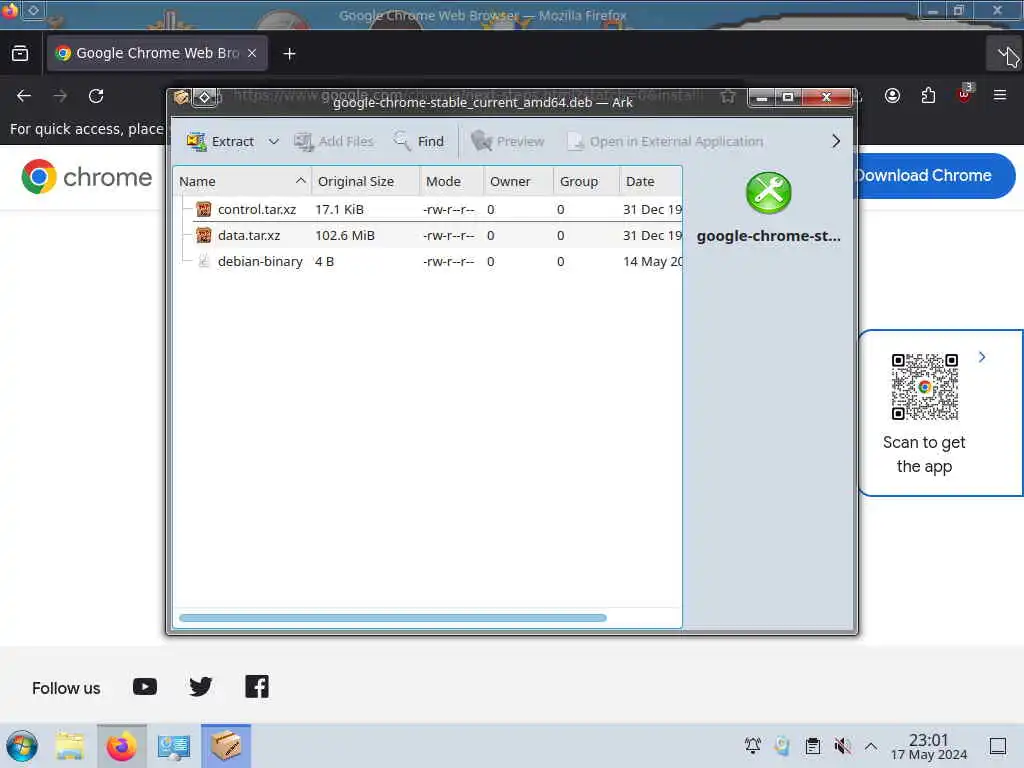Click Firefox forward arrow
The width and height of the screenshot is (1024, 768).
pyautogui.click(x=60, y=96)
